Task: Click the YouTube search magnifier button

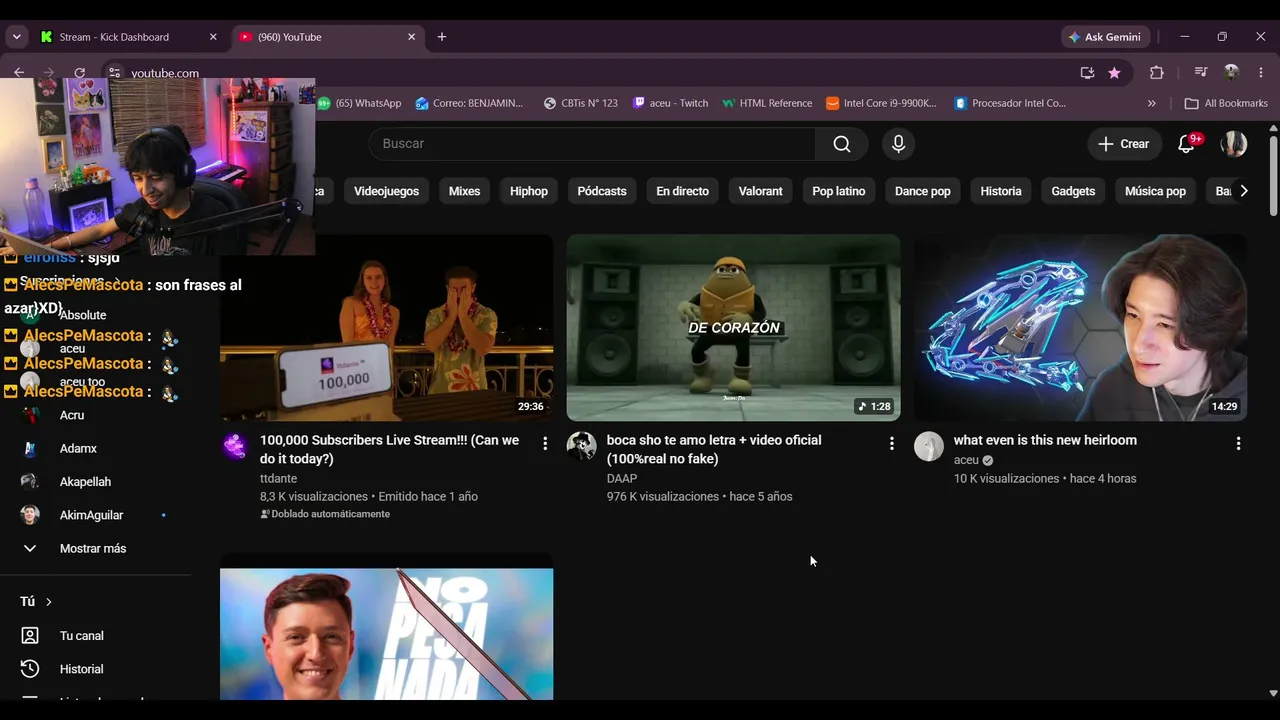Action: [842, 144]
